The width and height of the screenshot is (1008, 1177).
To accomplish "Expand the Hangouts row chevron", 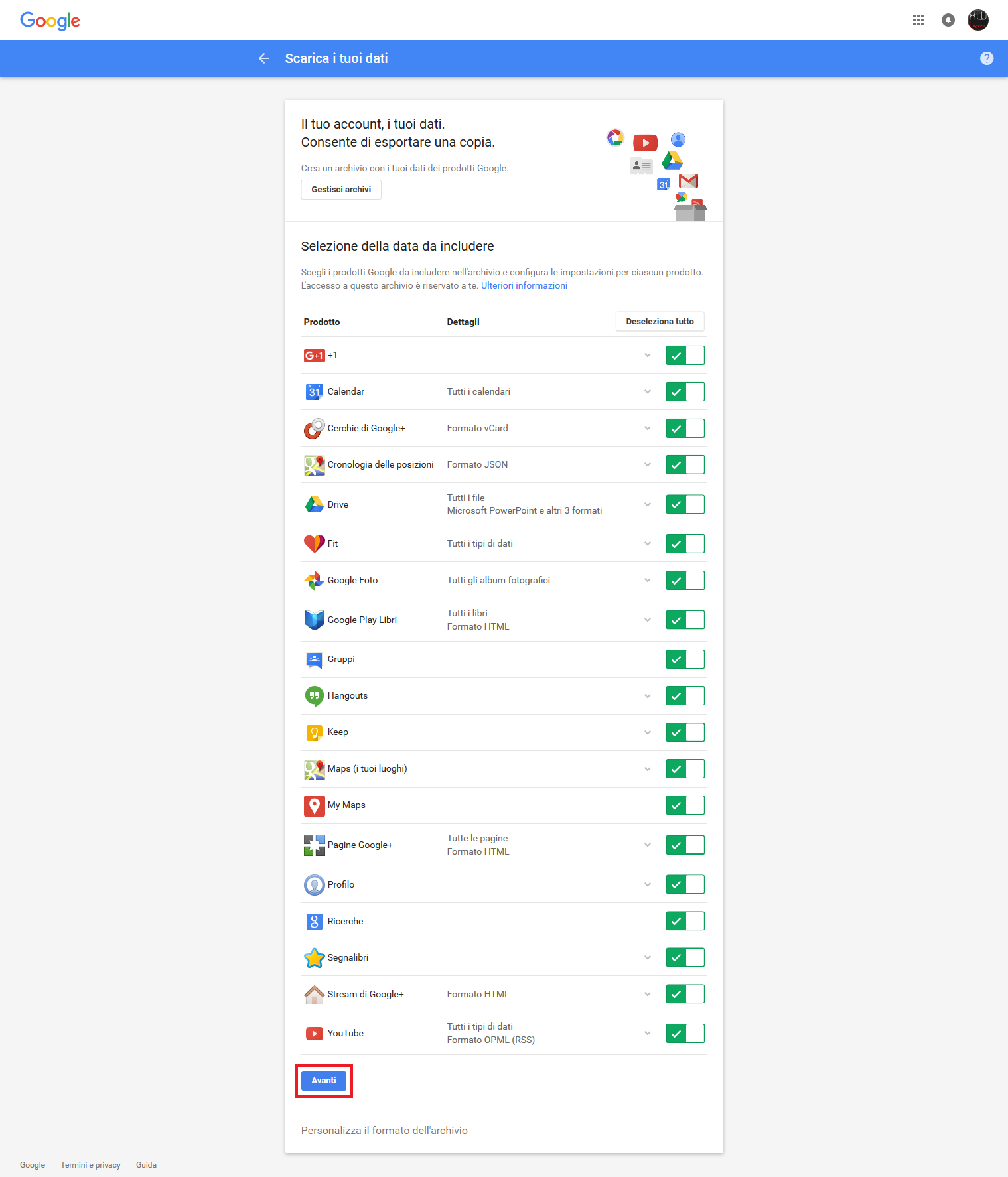I will point(648,696).
